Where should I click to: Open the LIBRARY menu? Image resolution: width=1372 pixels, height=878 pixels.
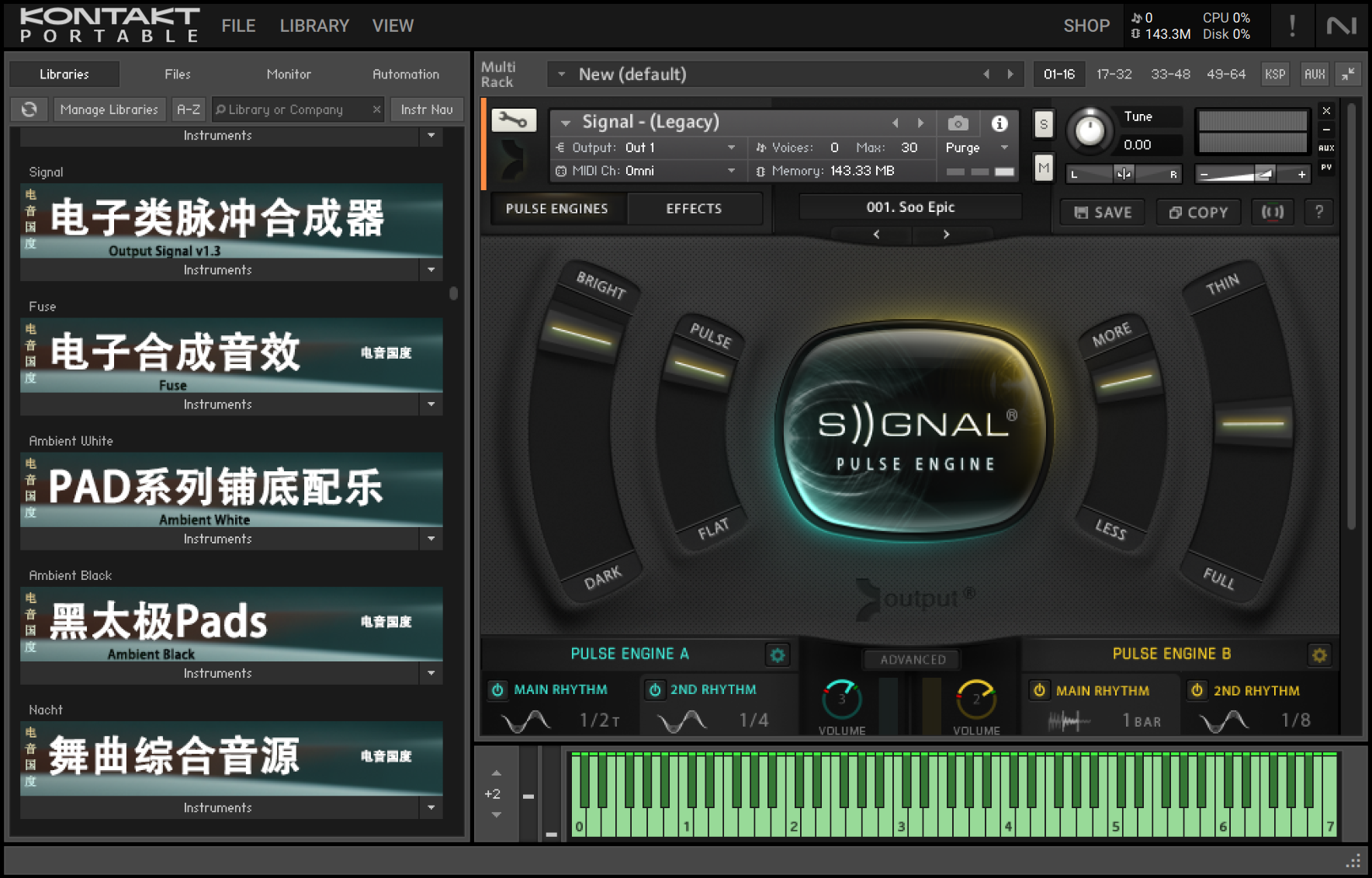point(314,26)
